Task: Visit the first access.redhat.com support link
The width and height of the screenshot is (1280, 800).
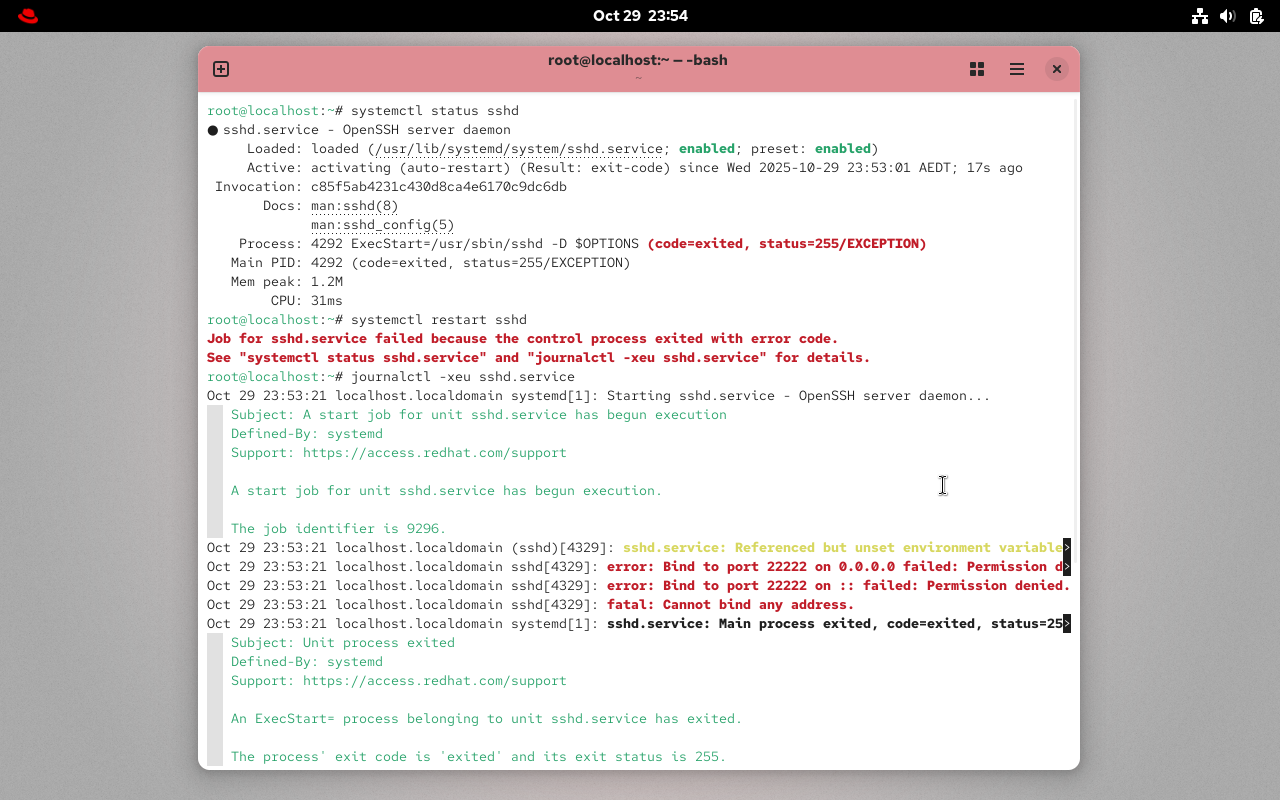Action: (435, 452)
